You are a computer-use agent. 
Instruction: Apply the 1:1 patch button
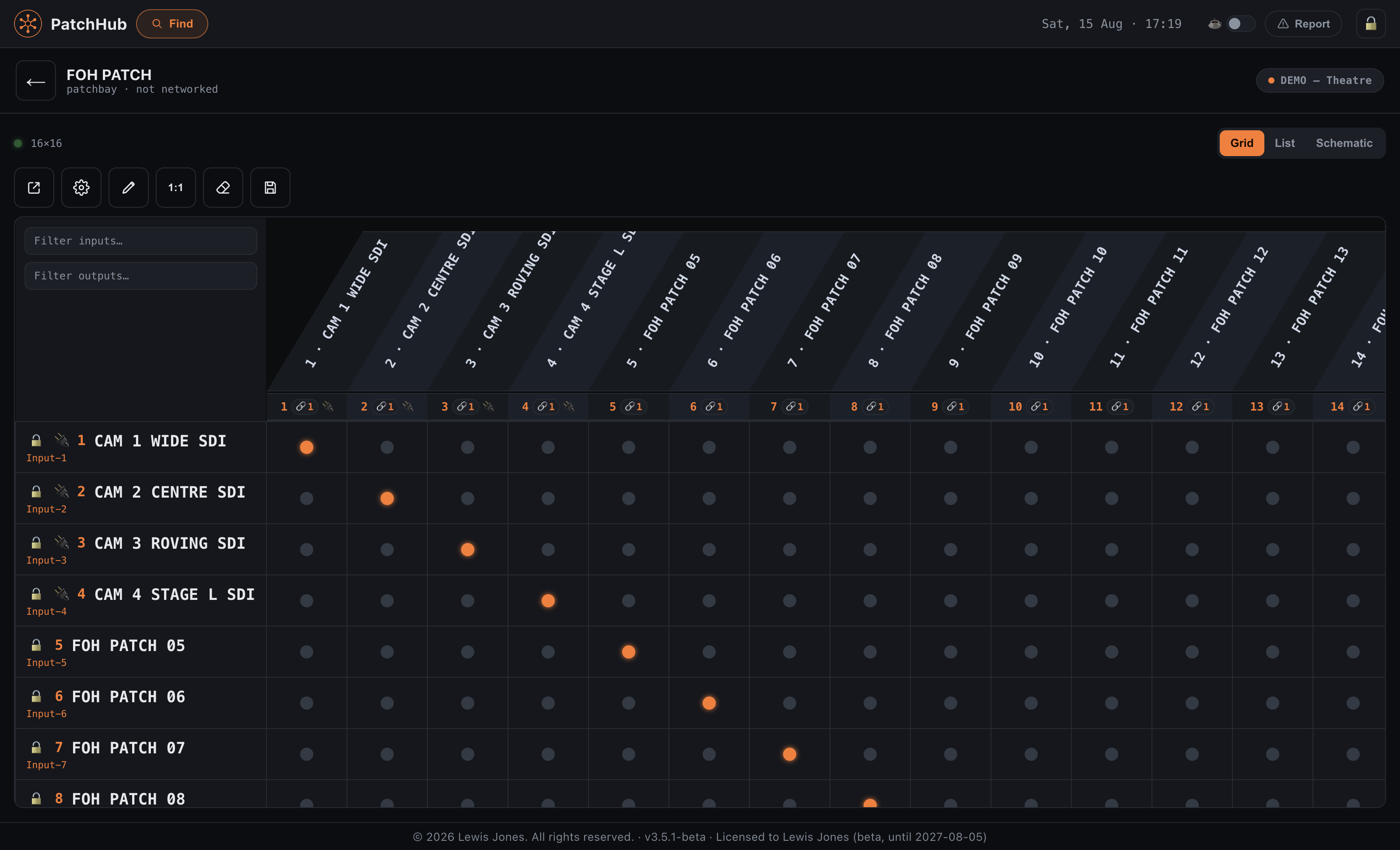coord(175,188)
